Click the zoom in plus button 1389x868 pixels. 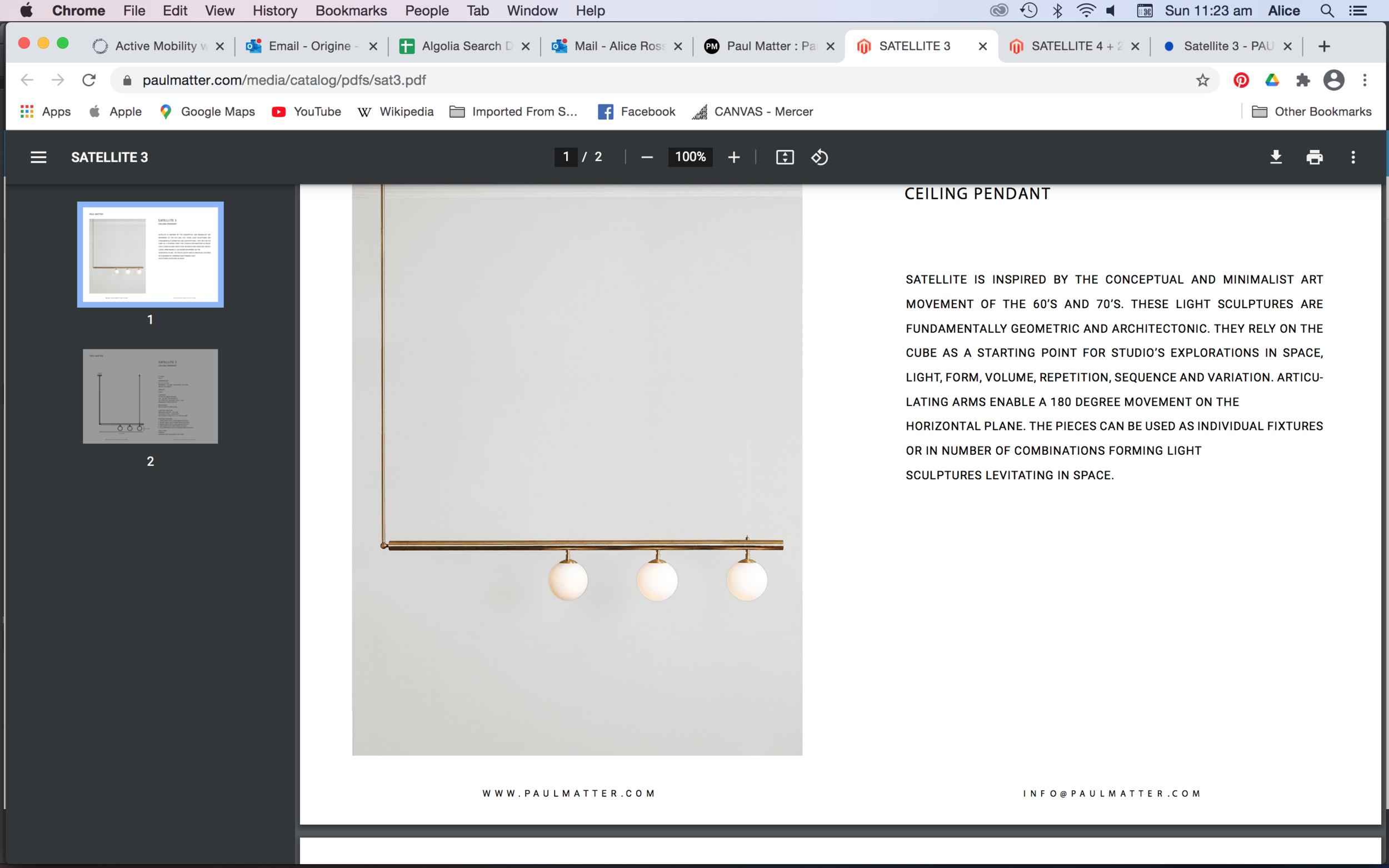coord(733,157)
